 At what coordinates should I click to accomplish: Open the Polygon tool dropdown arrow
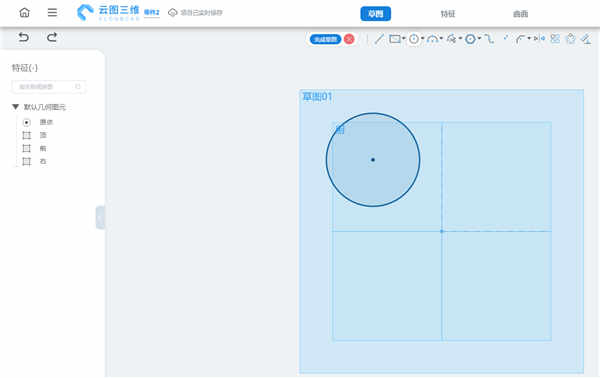click(479, 38)
